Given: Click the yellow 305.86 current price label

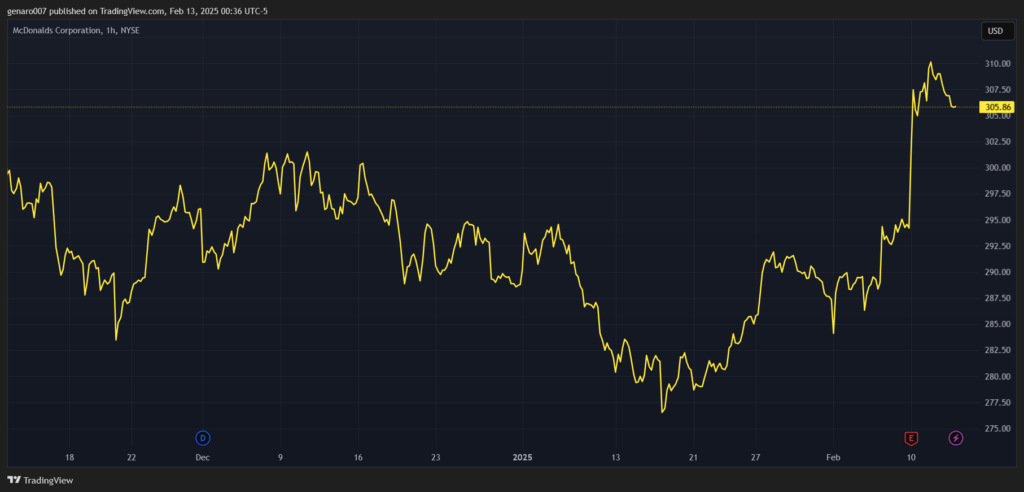Looking at the screenshot, I should [x=998, y=107].
